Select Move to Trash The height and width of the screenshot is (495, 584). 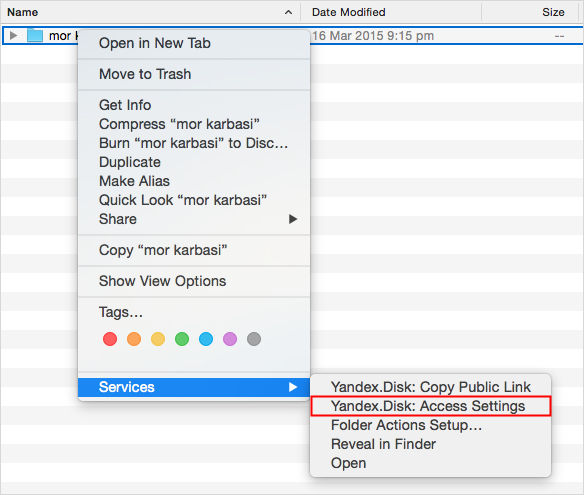click(x=194, y=74)
